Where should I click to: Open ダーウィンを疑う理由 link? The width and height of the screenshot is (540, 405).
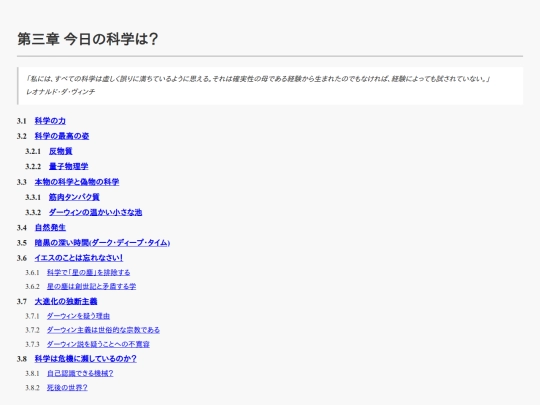pos(78,316)
